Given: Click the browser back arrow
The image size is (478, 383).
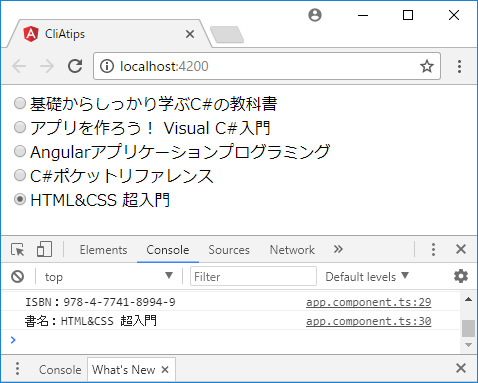Looking at the screenshot, I should (x=19, y=66).
